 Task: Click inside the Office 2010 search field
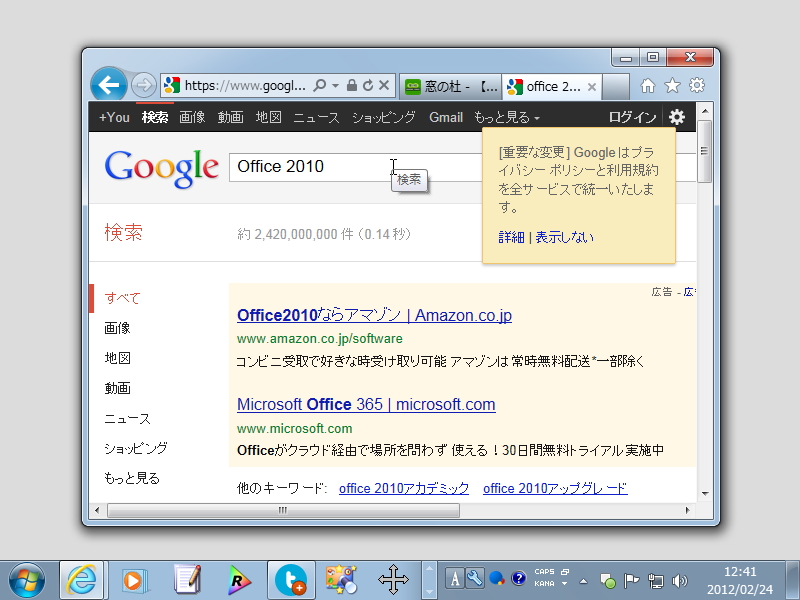[300, 166]
